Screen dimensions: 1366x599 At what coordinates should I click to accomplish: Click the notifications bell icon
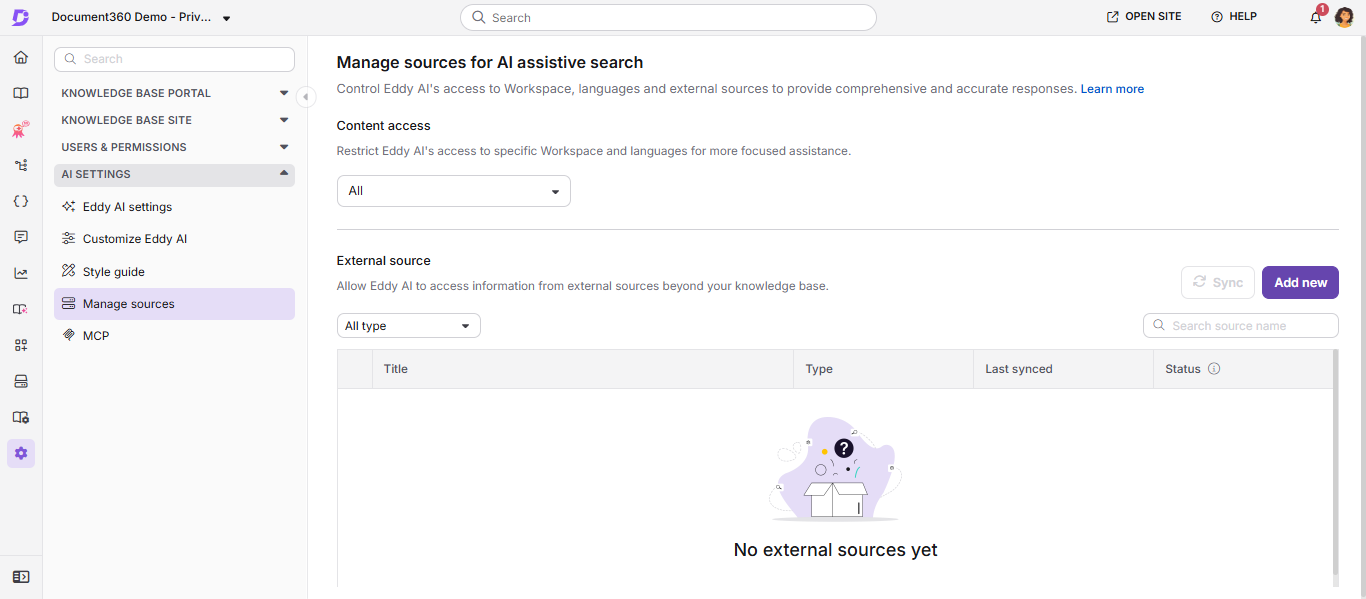(x=1316, y=17)
